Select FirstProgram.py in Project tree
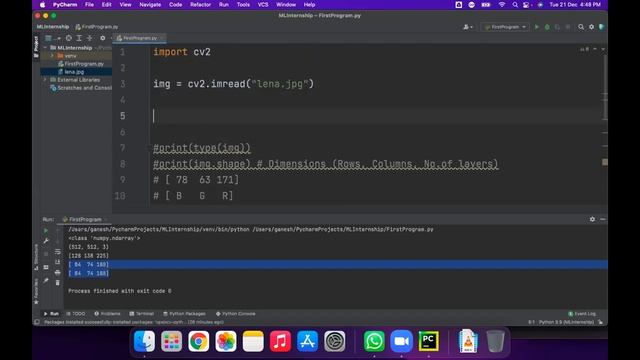 tap(81, 64)
